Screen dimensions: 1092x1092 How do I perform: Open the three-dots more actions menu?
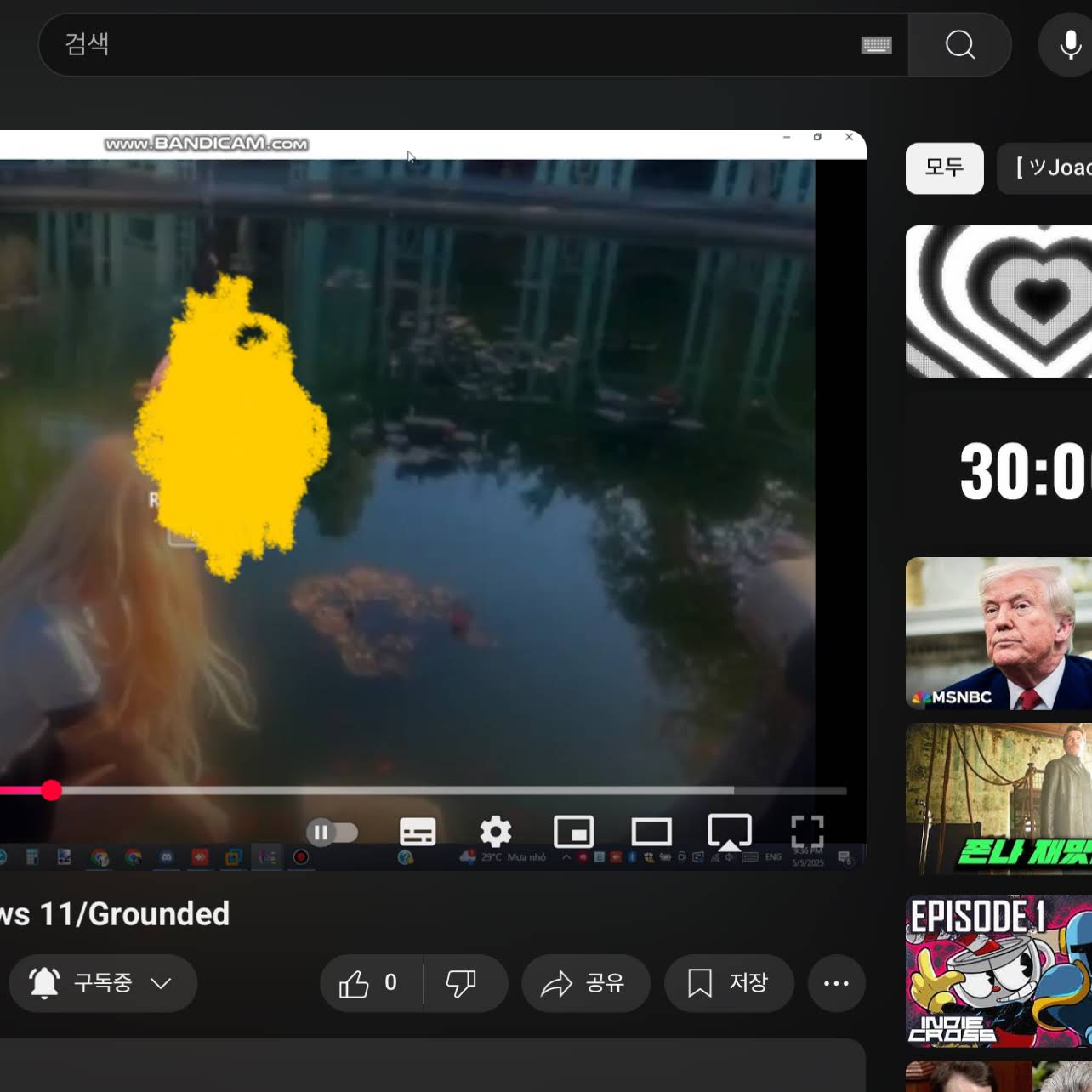(x=836, y=983)
